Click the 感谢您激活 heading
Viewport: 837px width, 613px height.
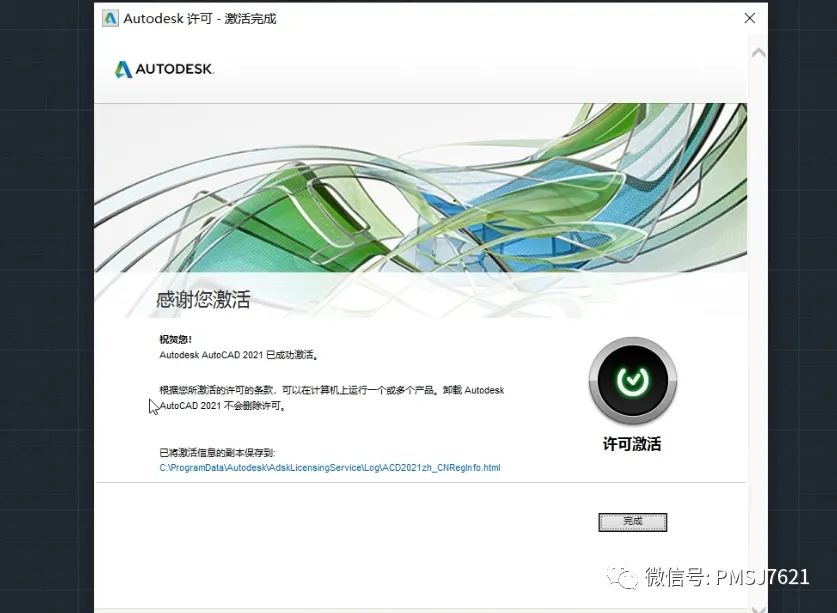click(203, 300)
